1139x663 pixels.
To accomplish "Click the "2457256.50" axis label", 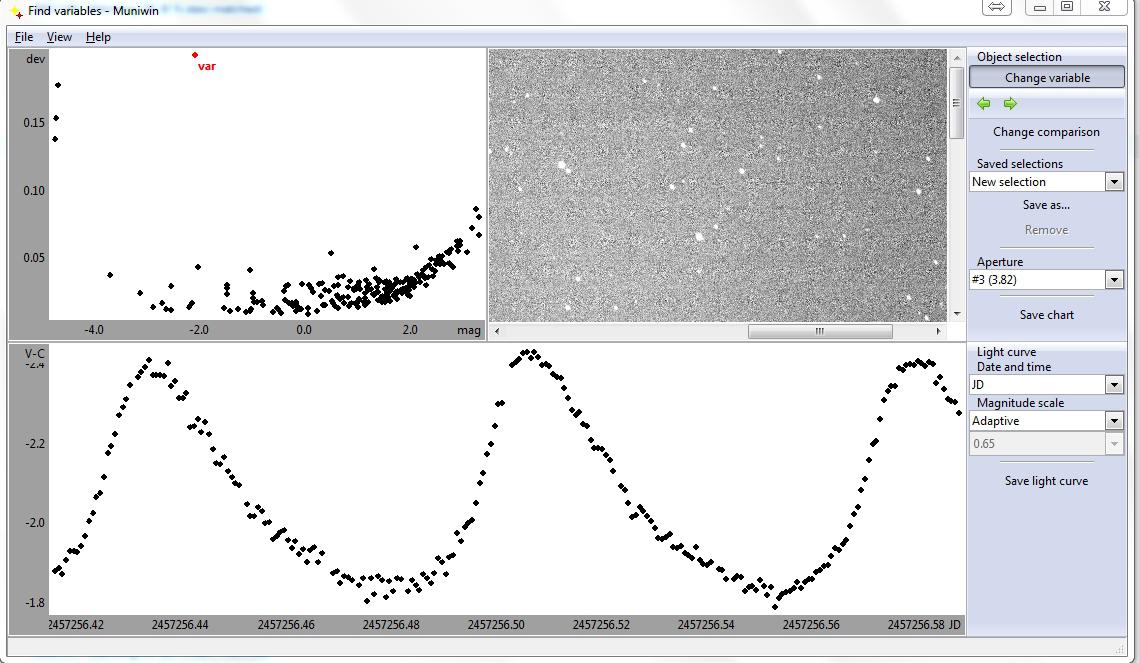I will point(495,625).
